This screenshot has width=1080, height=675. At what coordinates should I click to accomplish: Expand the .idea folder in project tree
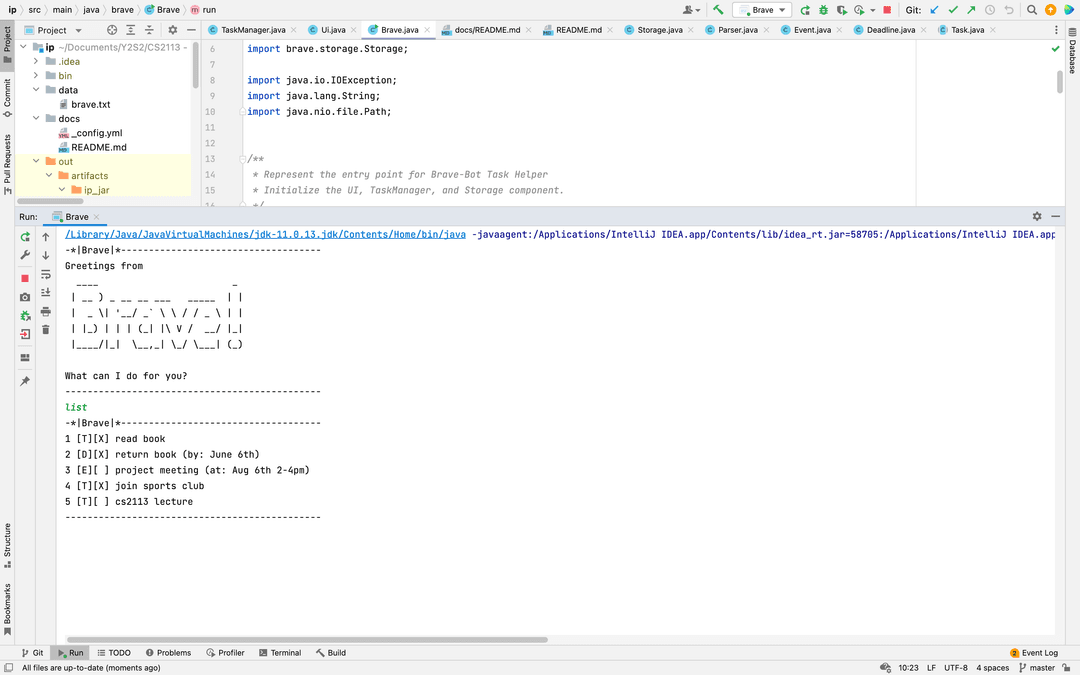37,61
